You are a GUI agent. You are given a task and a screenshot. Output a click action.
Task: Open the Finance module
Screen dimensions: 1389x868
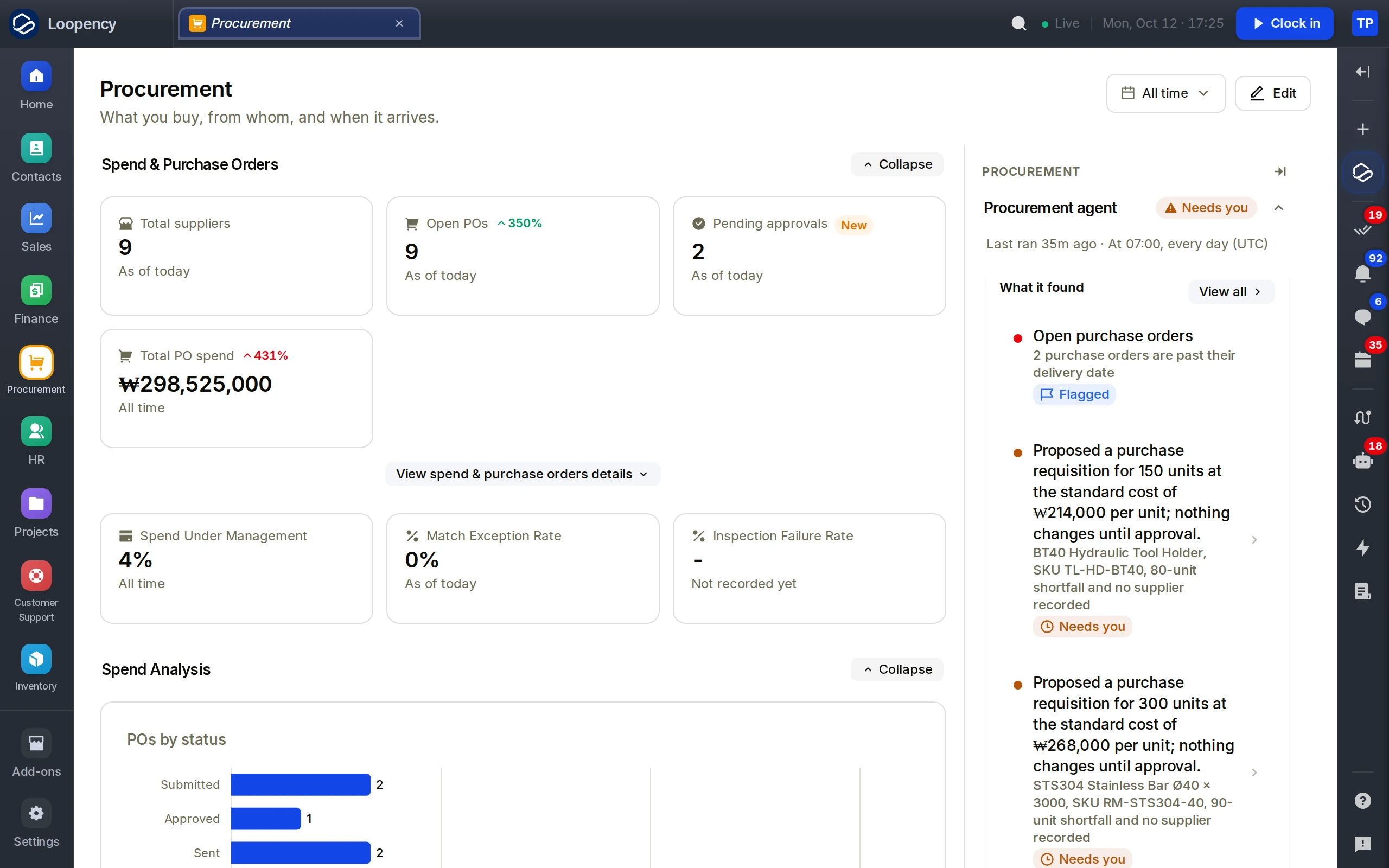coord(36,300)
